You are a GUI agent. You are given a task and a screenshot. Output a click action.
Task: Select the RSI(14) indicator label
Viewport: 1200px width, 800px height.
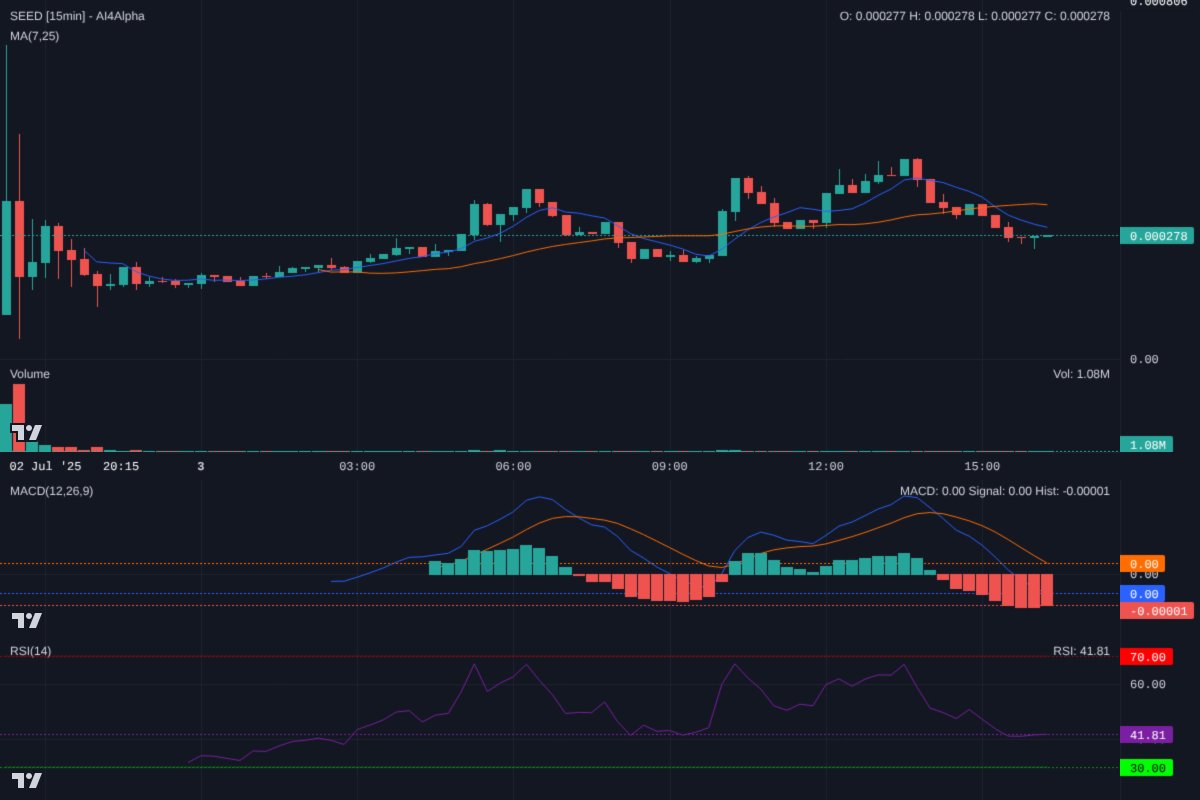[x=31, y=651]
